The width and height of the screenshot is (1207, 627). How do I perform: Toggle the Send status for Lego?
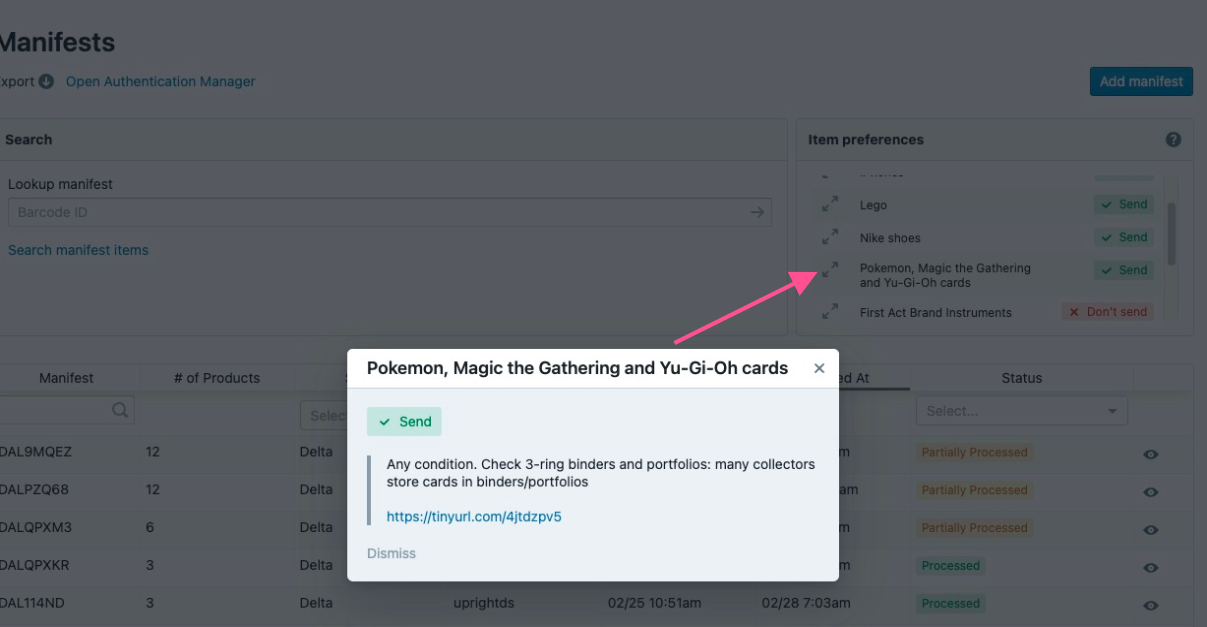(x=1123, y=205)
